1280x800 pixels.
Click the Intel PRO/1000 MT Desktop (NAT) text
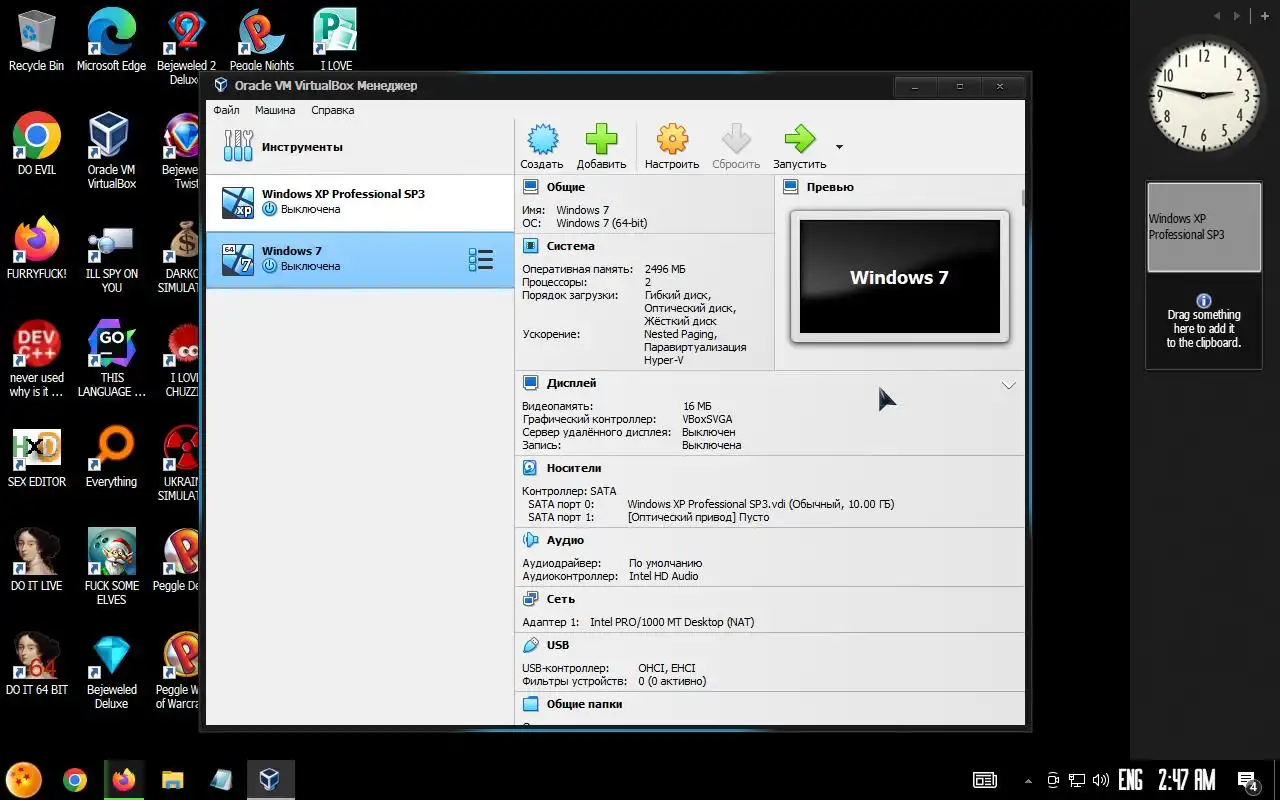pyautogui.click(x=672, y=622)
